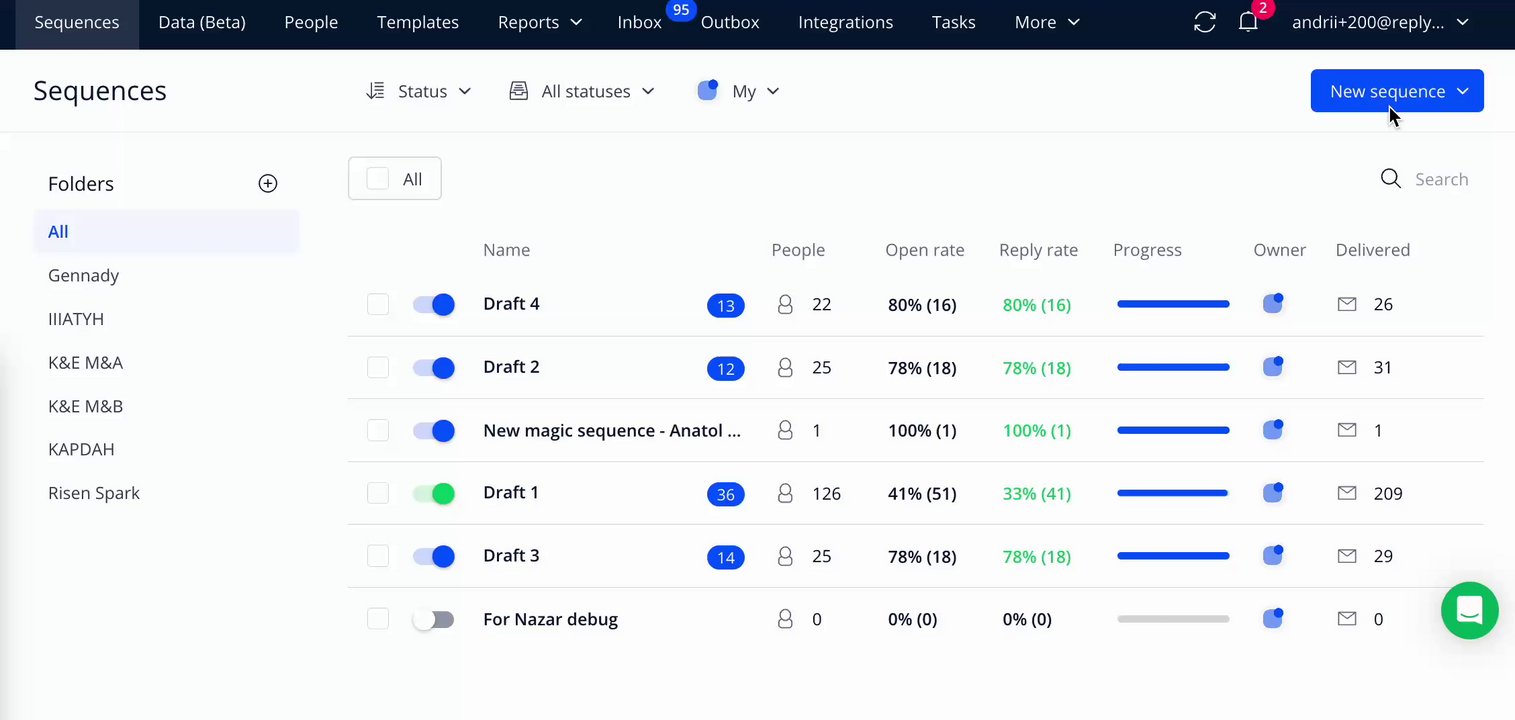Click the people icon in Draft 1 row

point(785,493)
